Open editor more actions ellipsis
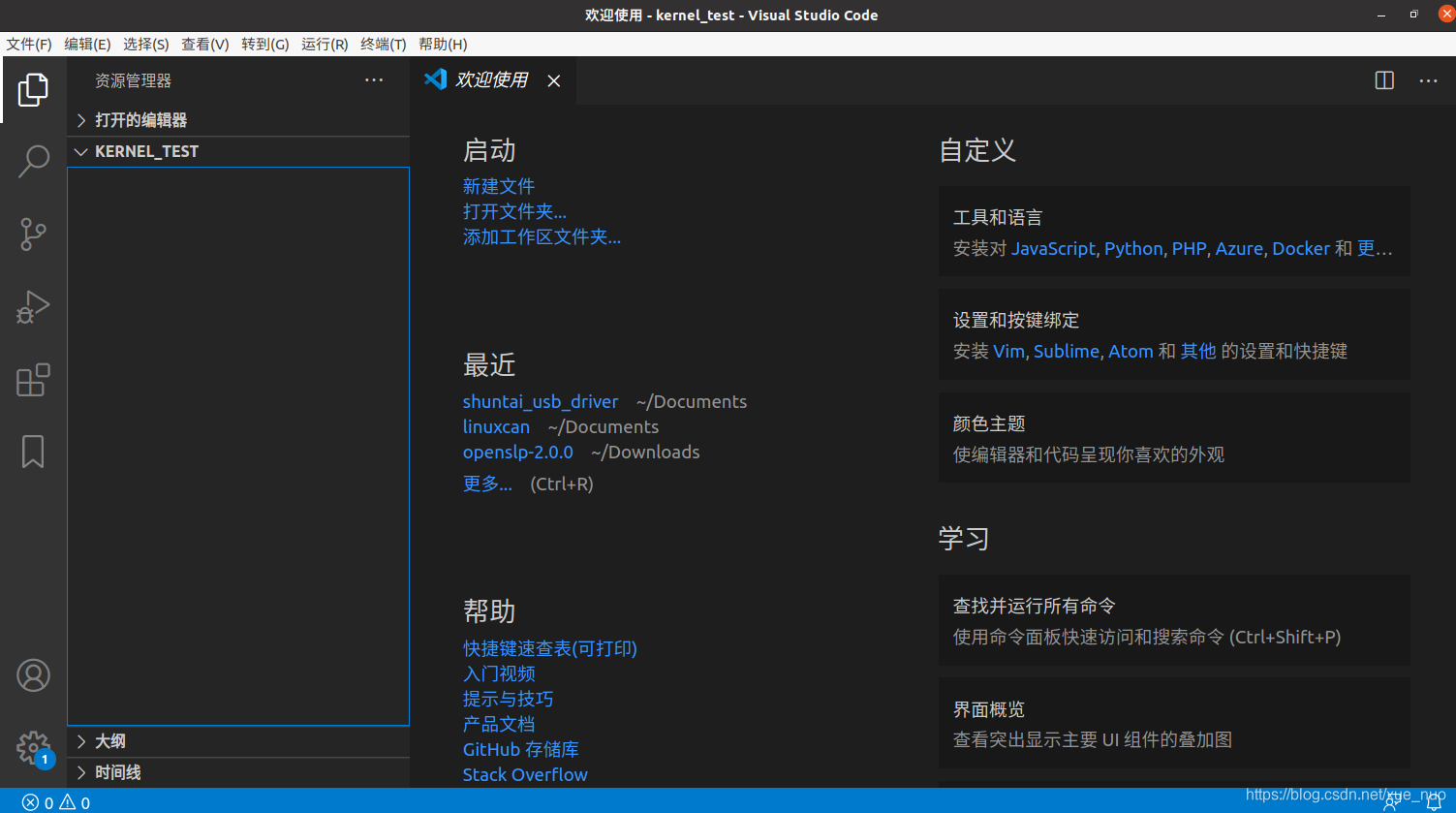The height and width of the screenshot is (813, 1456). click(x=1428, y=80)
